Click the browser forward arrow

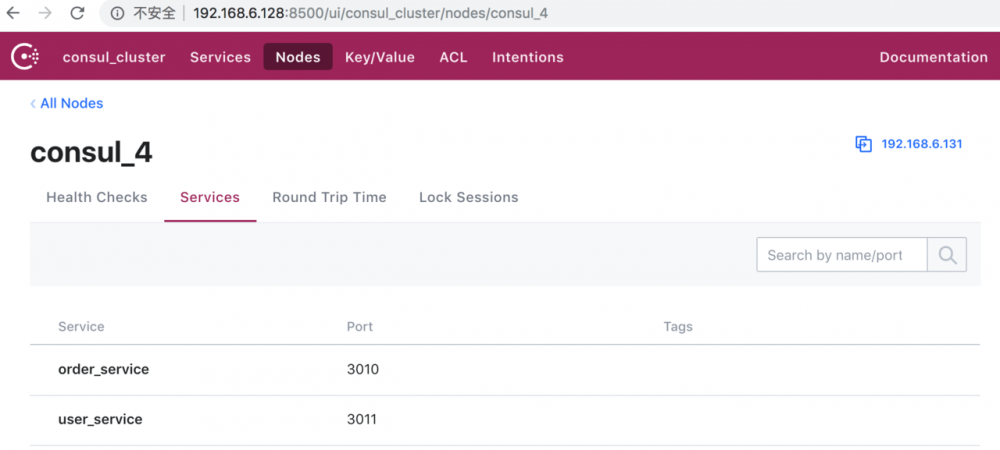pyautogui.click(x=45, y=14)
